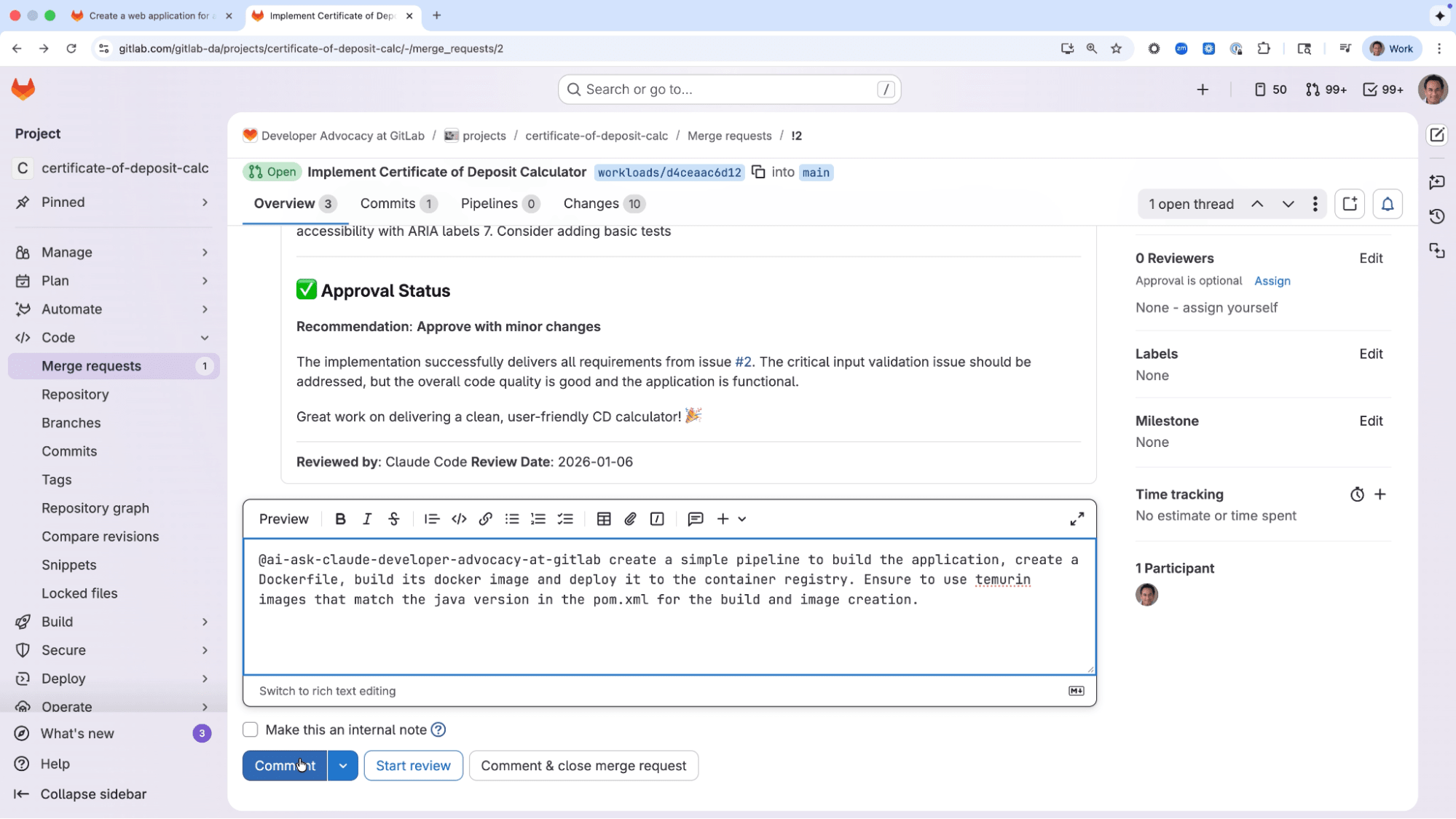Image resolution: width=1456 pixels, height=819 pixels.
Task: Insert a code block in the comment
Action: click(459, 518)
